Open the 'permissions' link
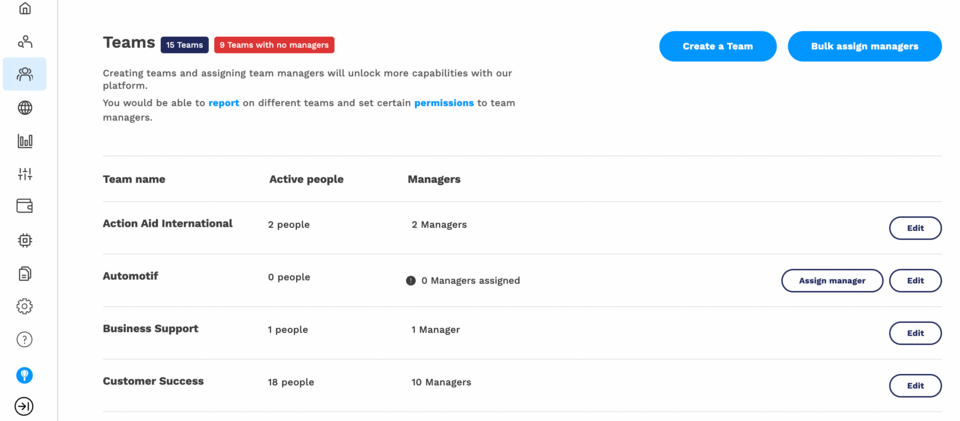 [444, 103]
